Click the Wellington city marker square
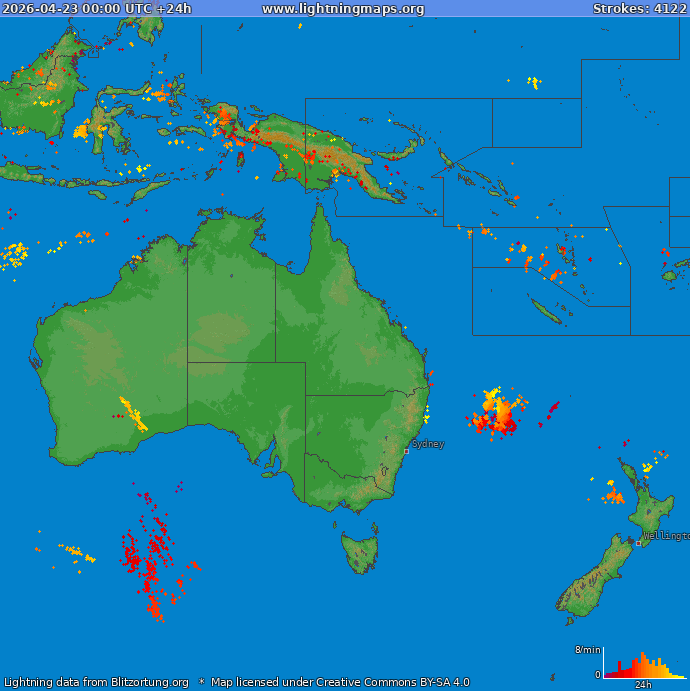Screen dimensions: 690x691 pyautogui.click(x=638, y=543)
